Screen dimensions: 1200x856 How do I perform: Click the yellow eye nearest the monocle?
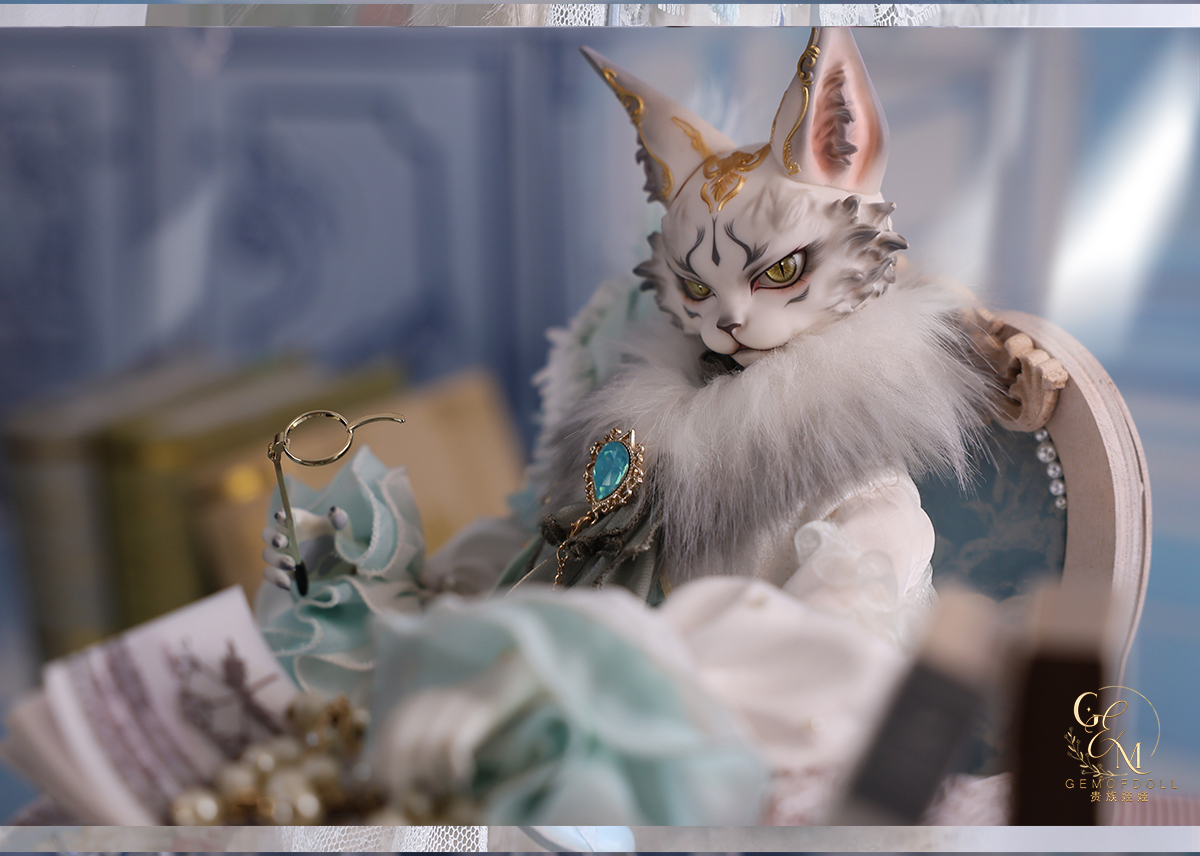pos(697,289)
